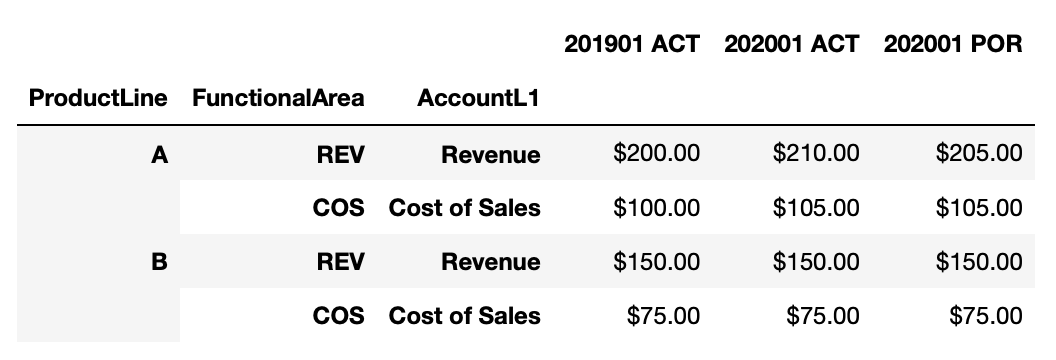This screenshot has width=1056, height=360.
Task: Select REV label in ProductLine A row
Action: point(341,155)
